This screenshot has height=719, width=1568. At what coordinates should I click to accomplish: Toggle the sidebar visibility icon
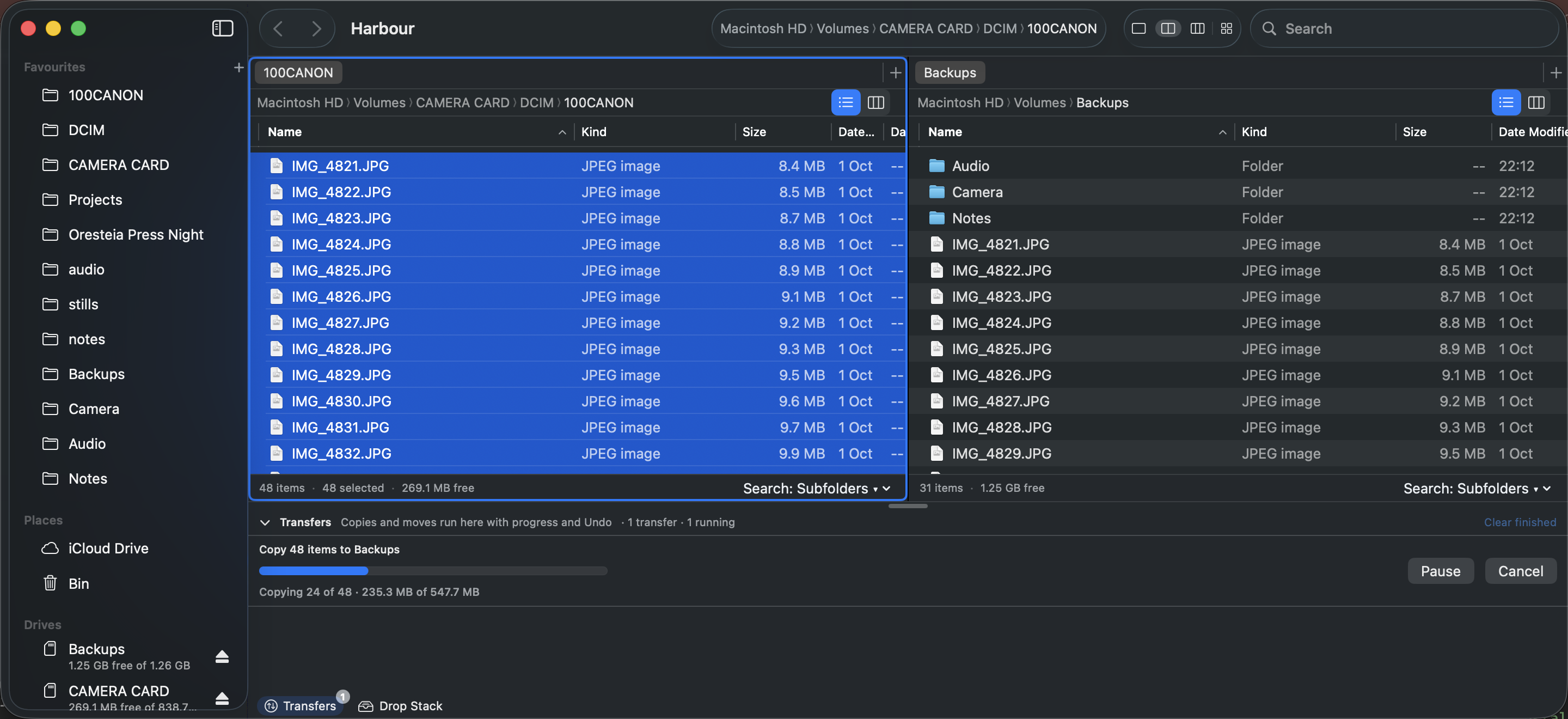[222, 28]
